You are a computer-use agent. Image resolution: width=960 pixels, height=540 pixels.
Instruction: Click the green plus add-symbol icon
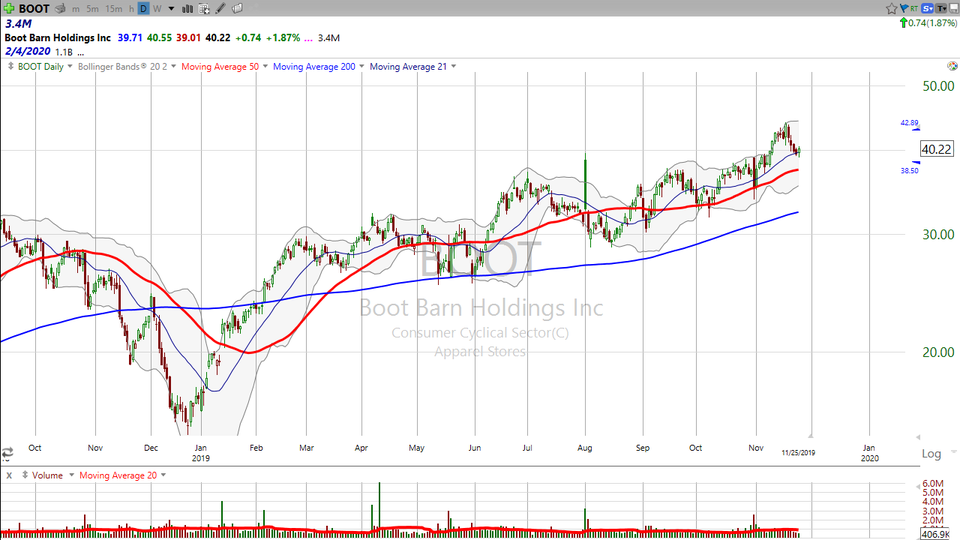(x=9, y=9)
